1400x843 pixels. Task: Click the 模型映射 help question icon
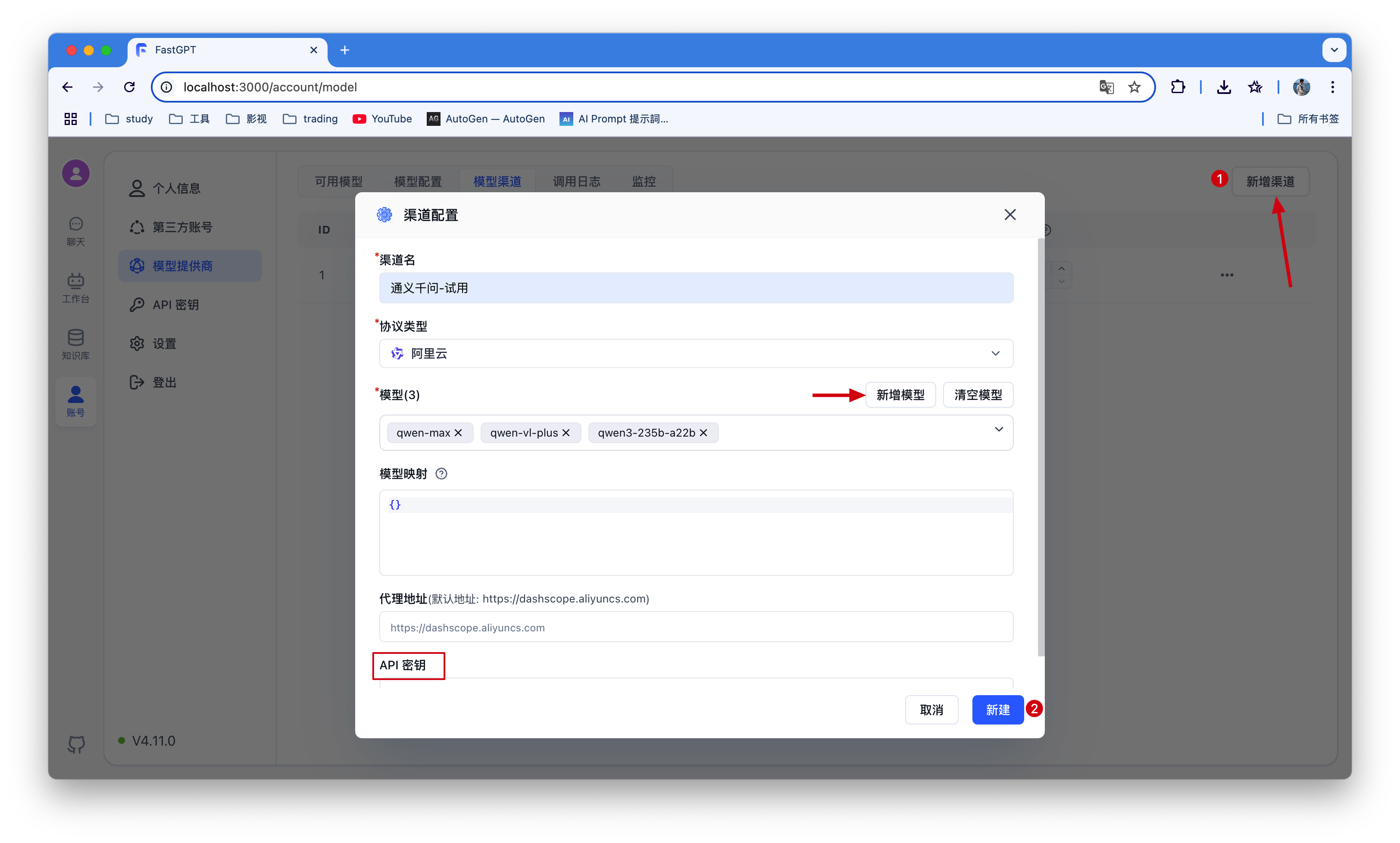pos(441,474)
